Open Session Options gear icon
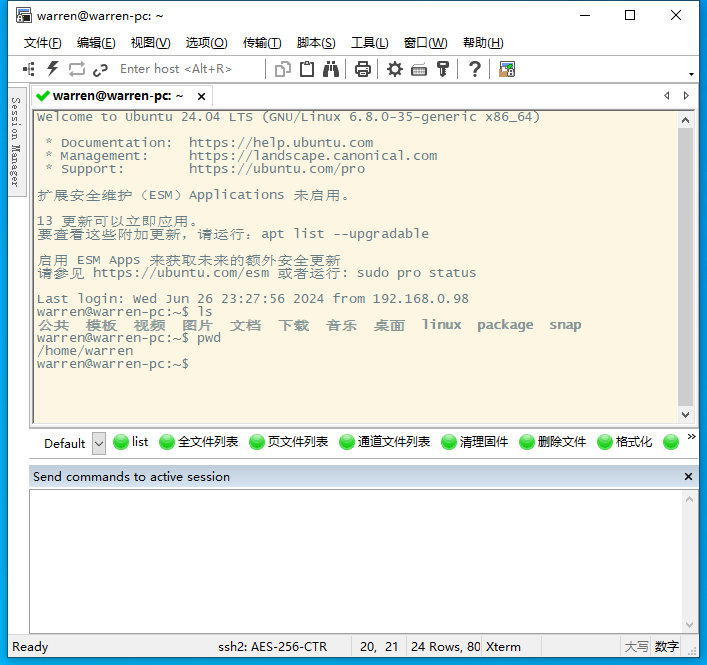This screenshot has height=665, width=707. [x=395, y=69]
